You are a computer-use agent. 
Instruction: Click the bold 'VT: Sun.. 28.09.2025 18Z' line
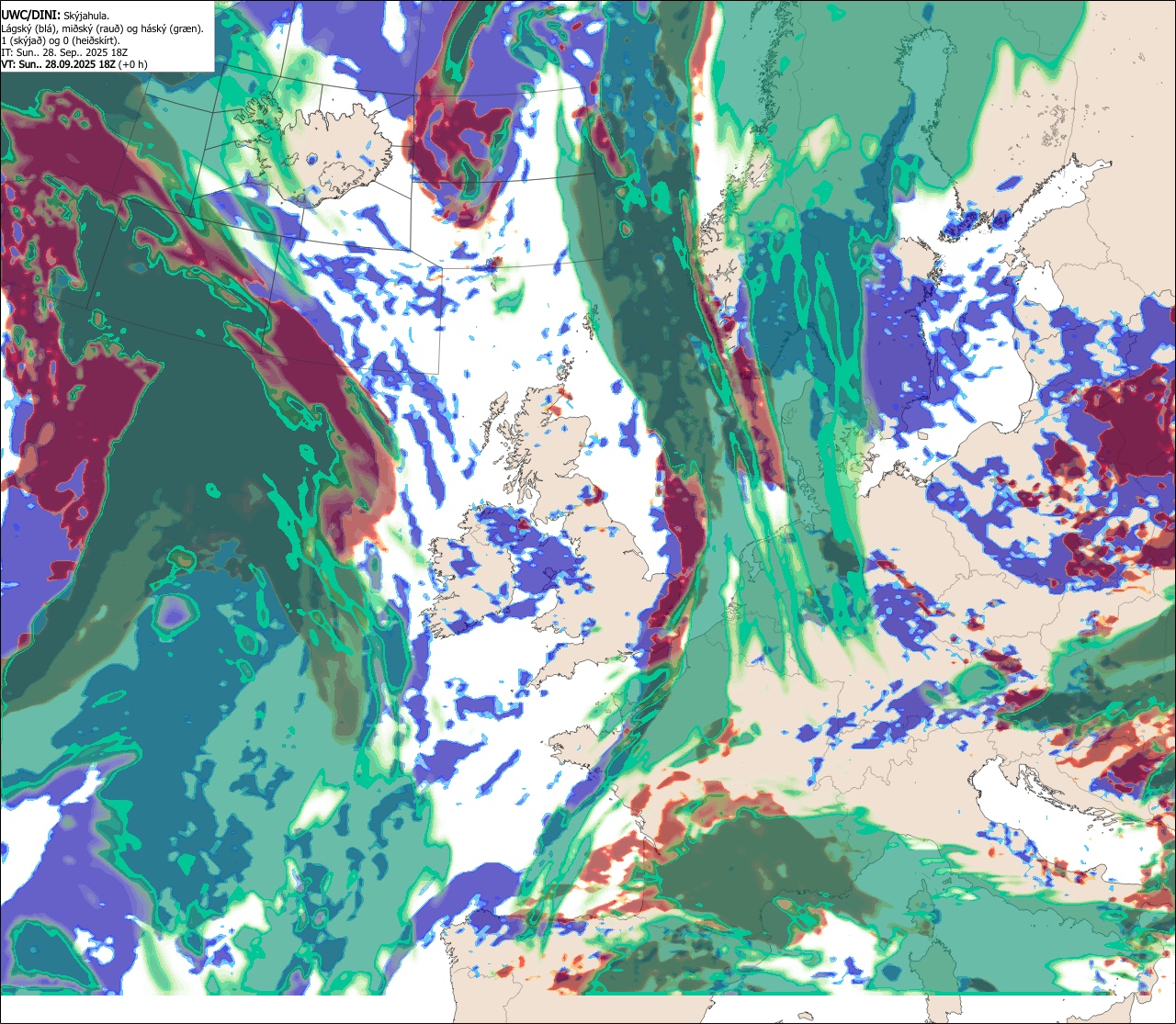(x=59, y=64)
